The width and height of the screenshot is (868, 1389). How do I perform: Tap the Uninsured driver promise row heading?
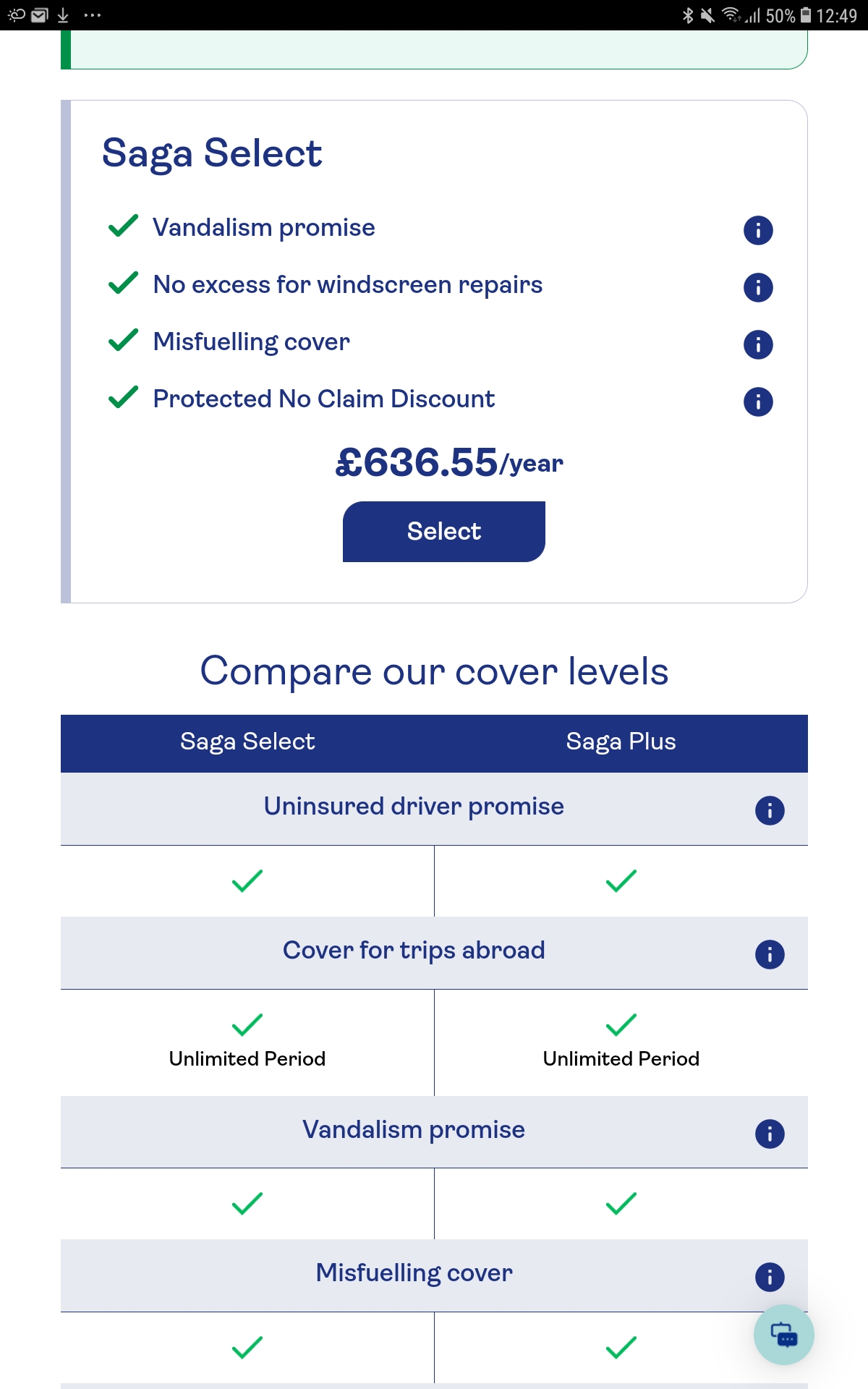point(414,807)
